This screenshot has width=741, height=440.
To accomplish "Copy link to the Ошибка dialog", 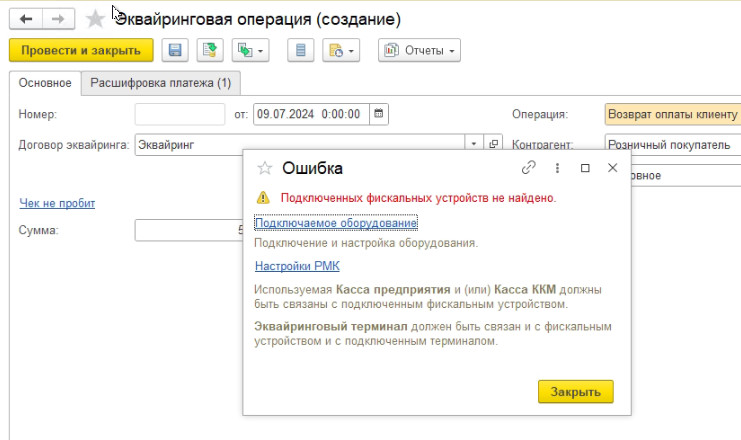I will point(529,168).
